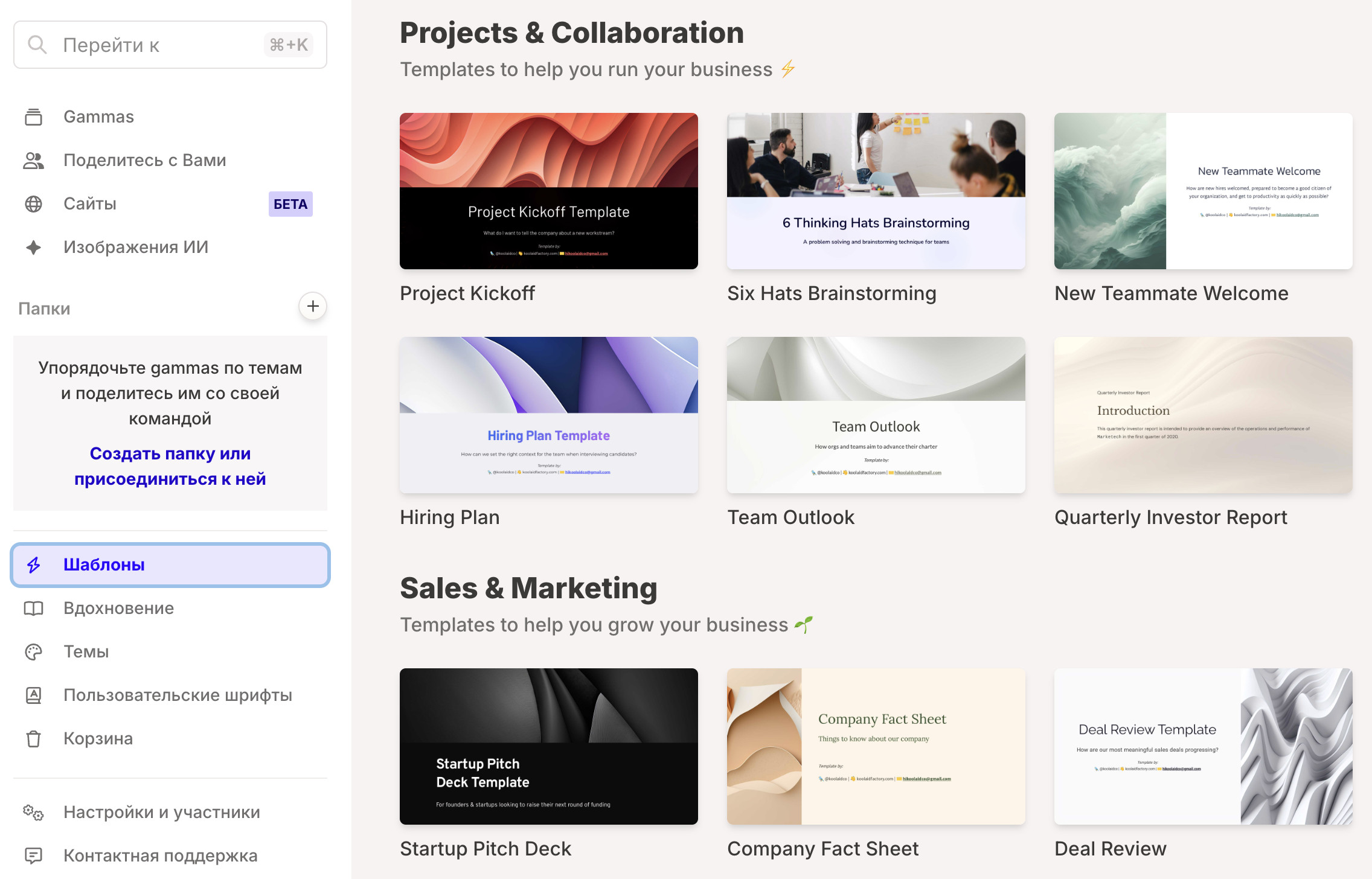Image resolution: width=1372 pixels, height=879 pixels.
Task: Click the gears icon for Настройки и участники
Action: (34, 813)
